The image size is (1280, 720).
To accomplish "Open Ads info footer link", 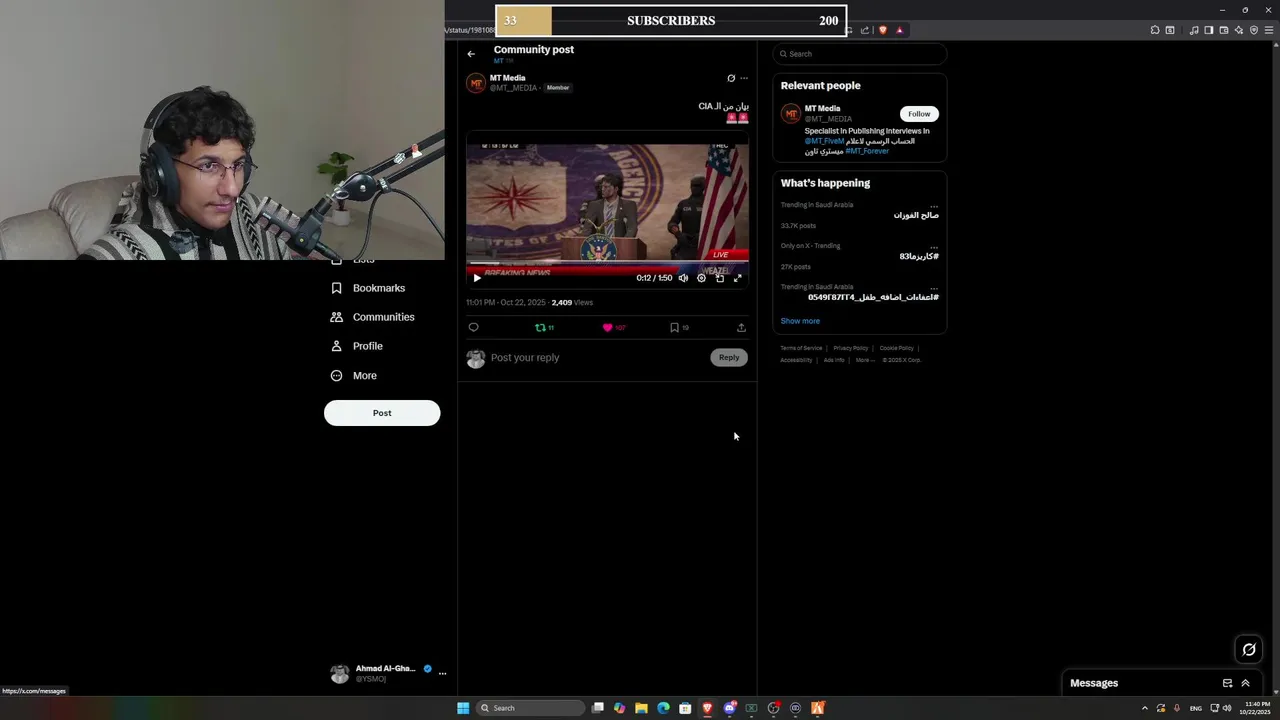I will coord(834,360).
